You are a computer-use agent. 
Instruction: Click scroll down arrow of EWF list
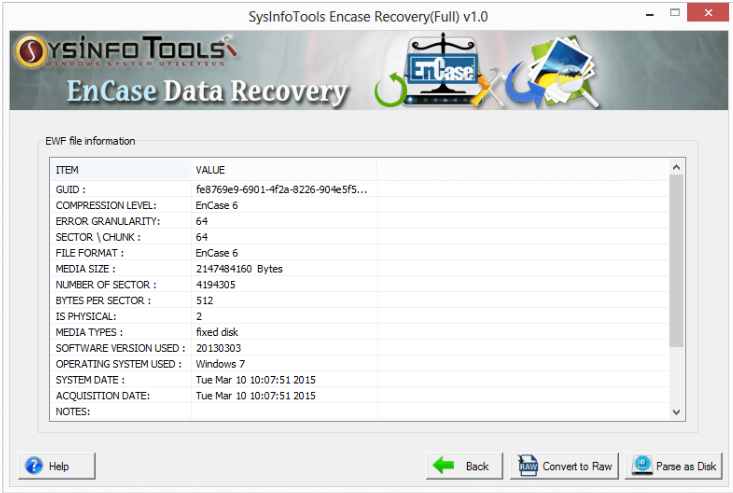[x=676, y=412]
